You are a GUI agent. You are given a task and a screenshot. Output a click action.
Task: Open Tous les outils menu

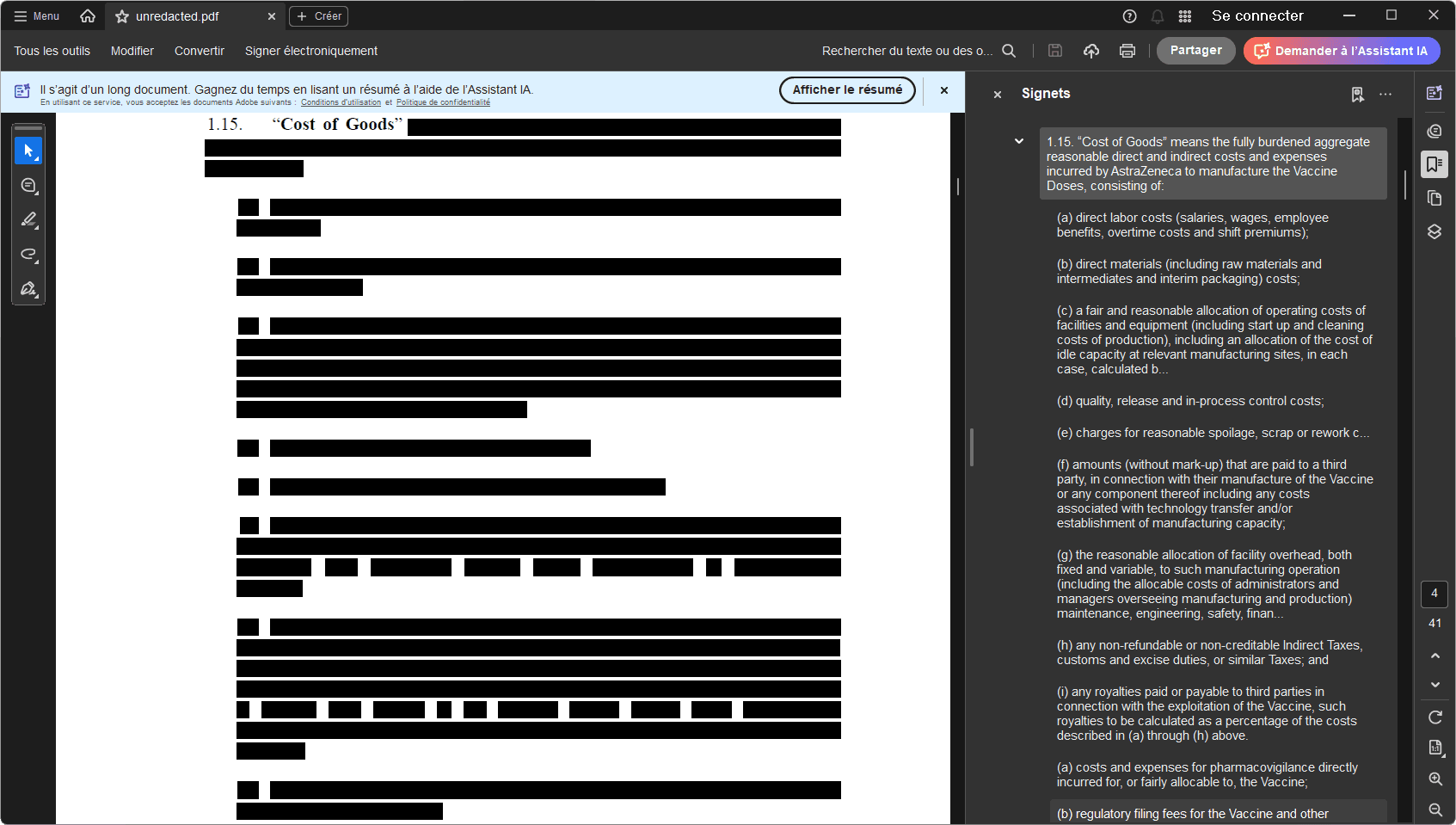coord(52,51)
